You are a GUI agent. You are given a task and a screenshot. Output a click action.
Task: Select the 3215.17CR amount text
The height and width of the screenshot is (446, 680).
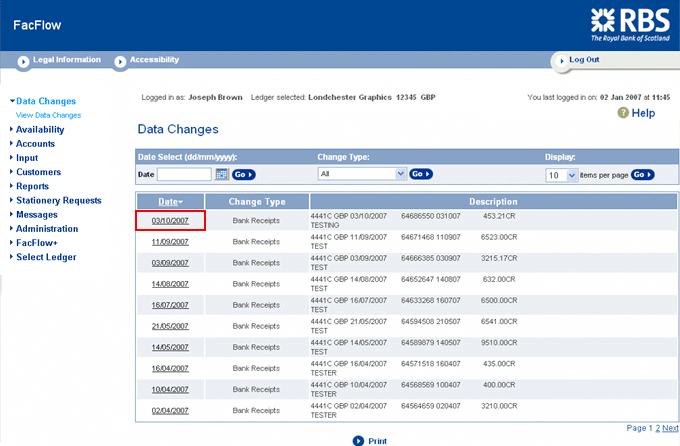click(499, 258)
